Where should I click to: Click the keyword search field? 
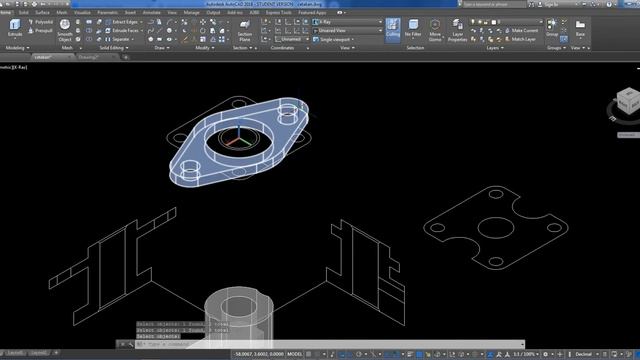494,4
